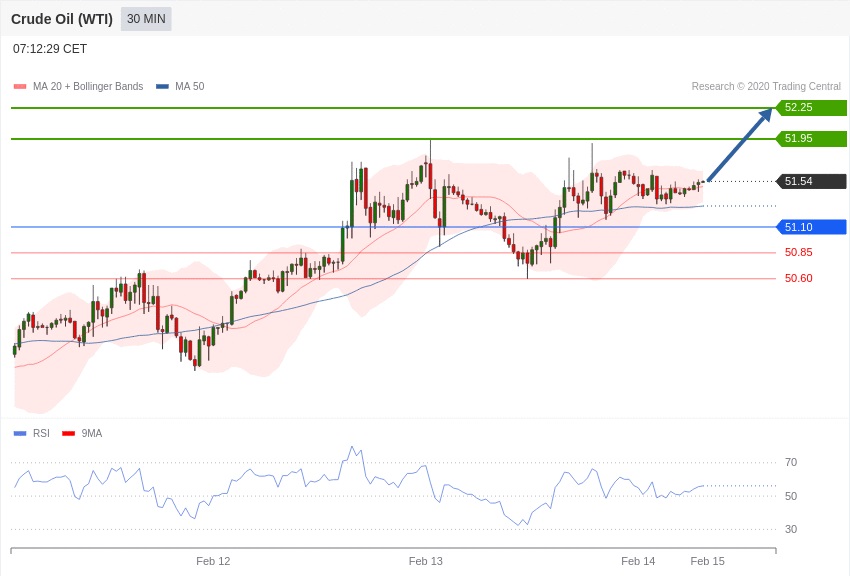
Task: Toggle the MA 50 legend label
Action: click(190, 87)
